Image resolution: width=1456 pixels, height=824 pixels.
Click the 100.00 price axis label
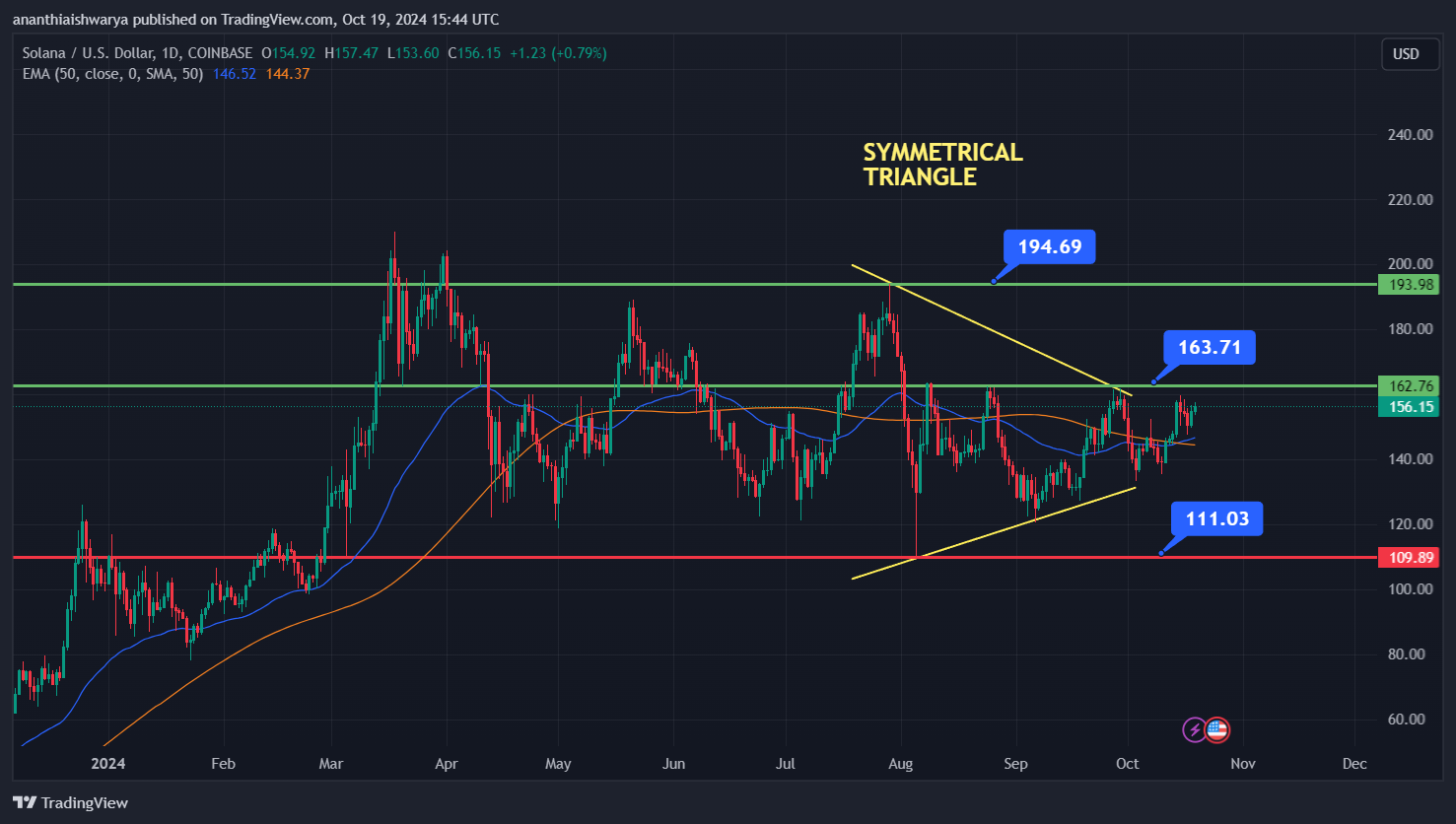1410,589
